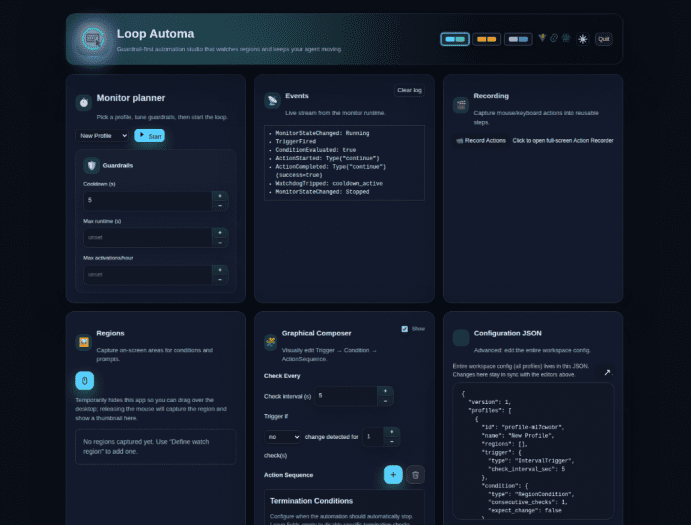
Task: Select the gray-blue color theme swatch
Action: (x=518, y=39)
